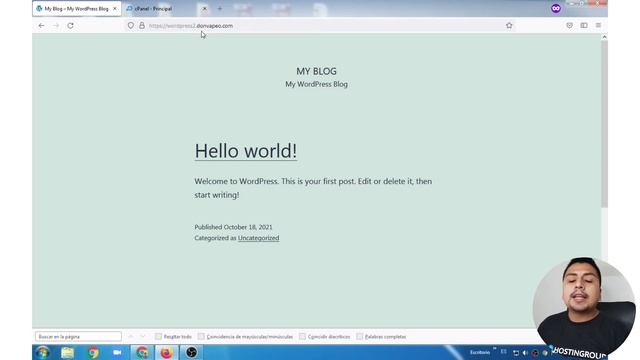This screenshot has width=640, height=360.
Task: Launch Google Chrome from the taskbar
Action: coord(93,352)
